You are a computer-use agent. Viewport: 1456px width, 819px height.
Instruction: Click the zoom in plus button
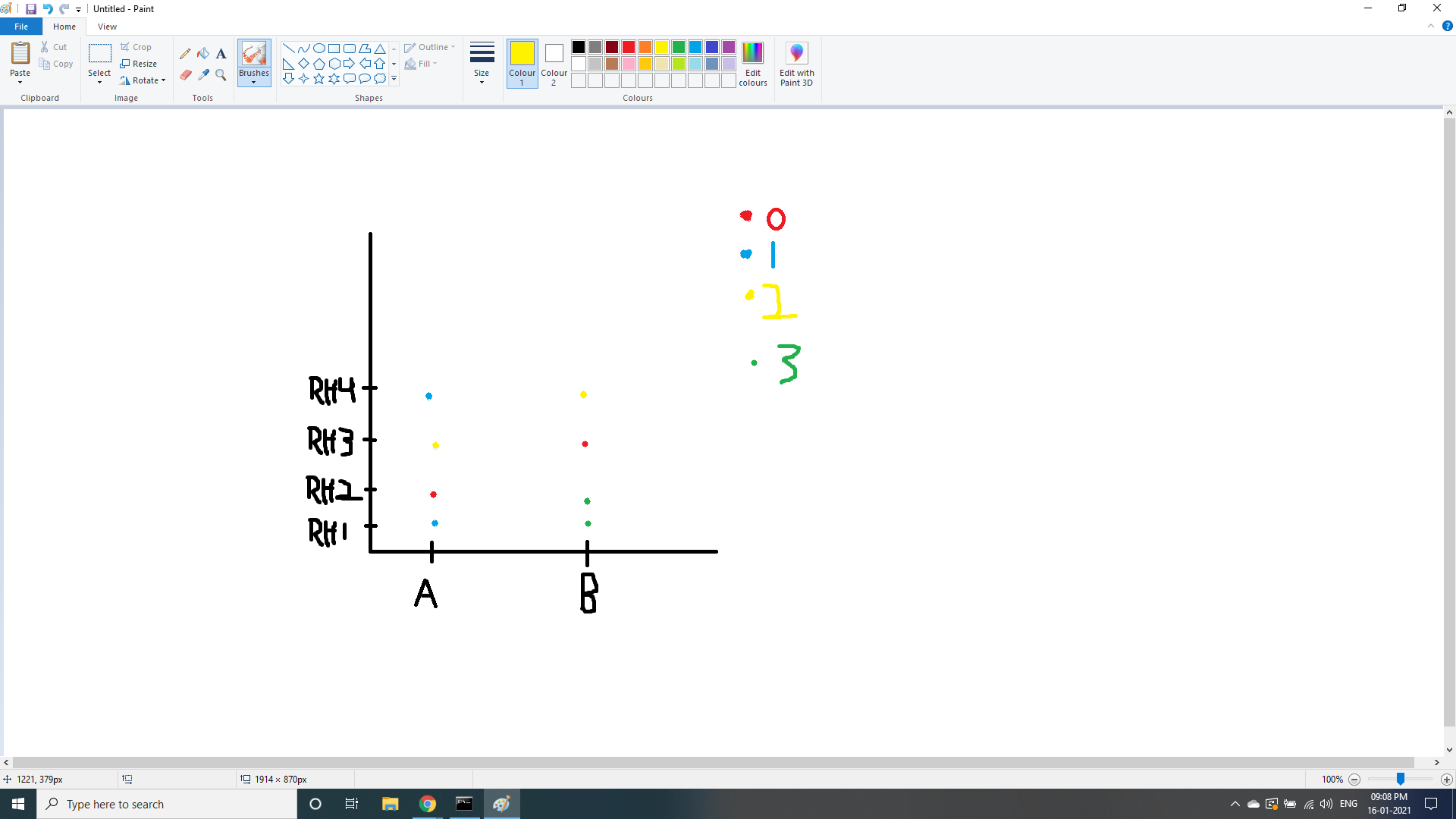1446,780
